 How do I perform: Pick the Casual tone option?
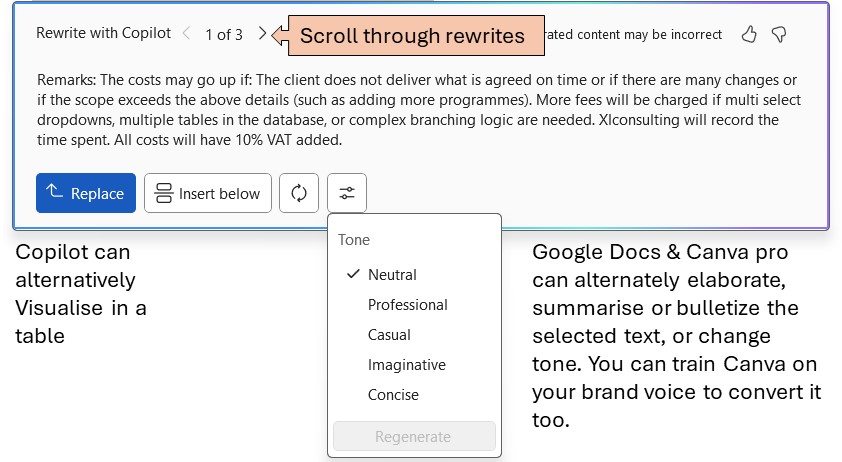[x=389, y=335]
